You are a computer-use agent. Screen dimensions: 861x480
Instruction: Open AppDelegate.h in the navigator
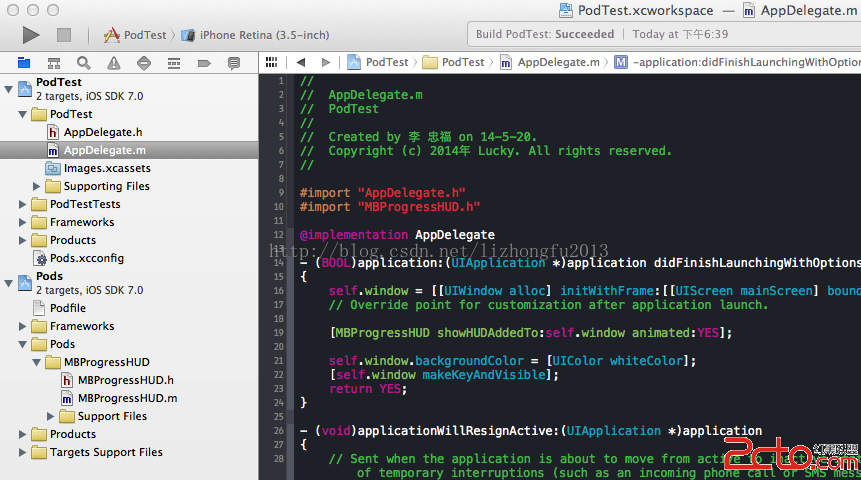(x=102, y=132)
